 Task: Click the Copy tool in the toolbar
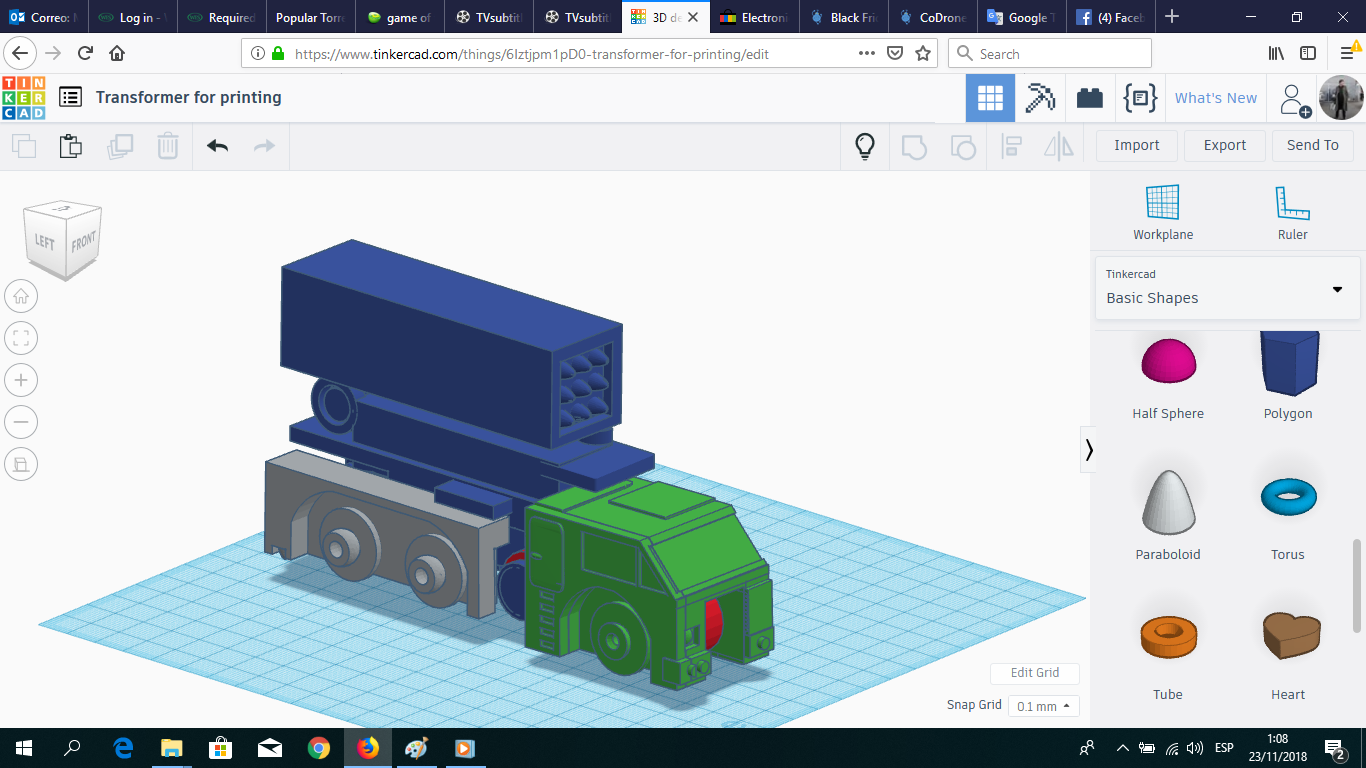(x=24, y=146)
